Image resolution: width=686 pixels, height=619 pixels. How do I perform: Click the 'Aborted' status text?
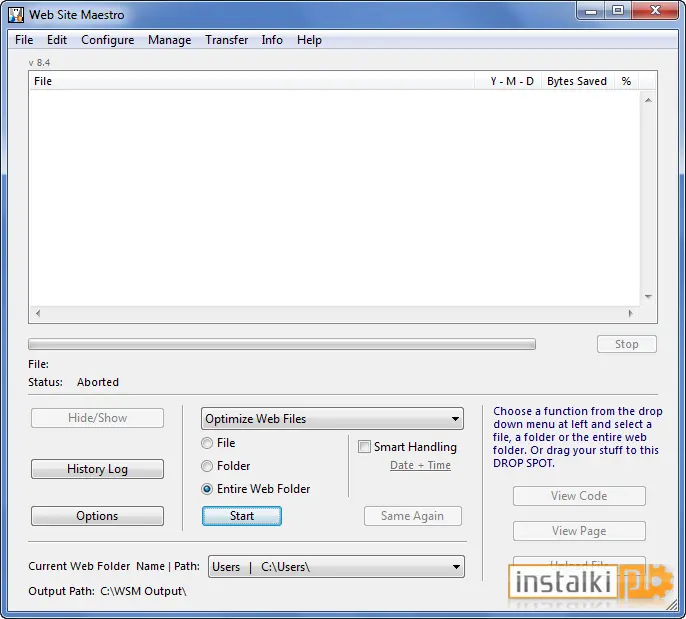(x=98, y=382)
